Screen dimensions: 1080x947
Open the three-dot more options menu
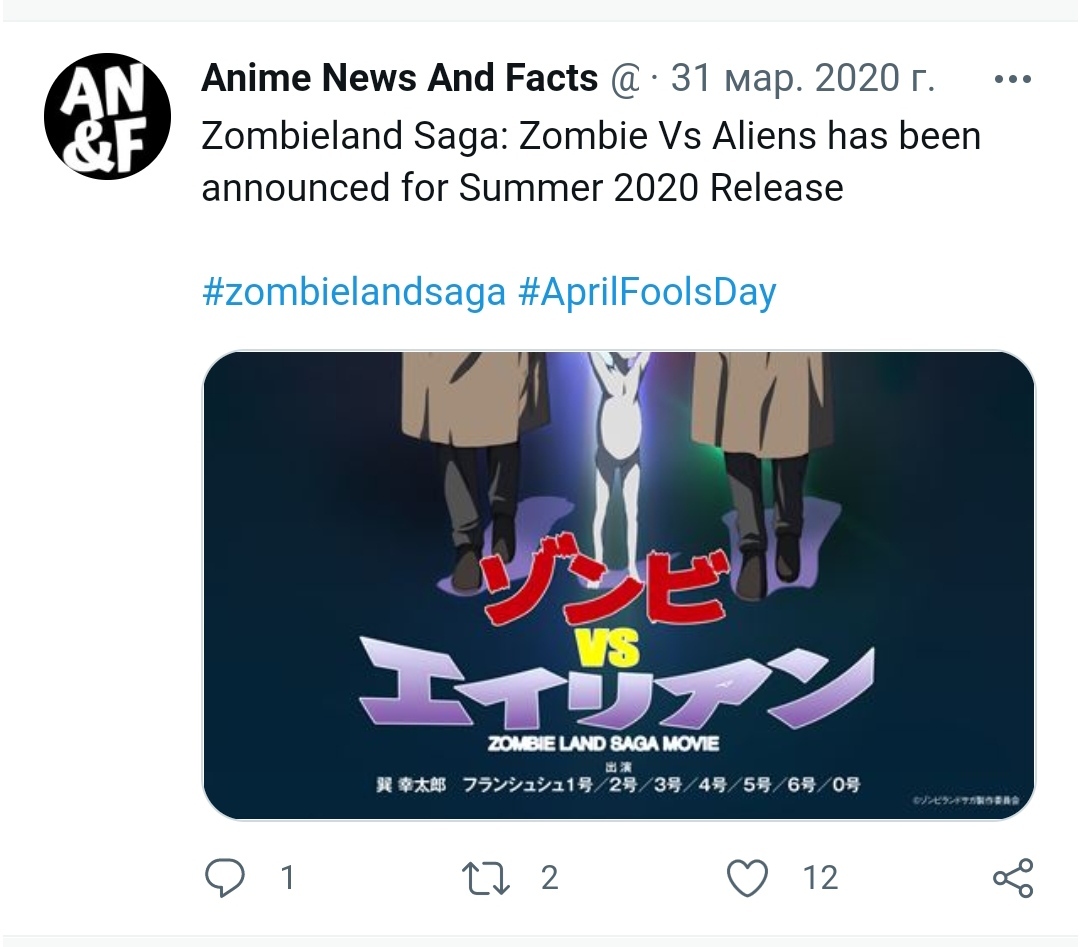(x=1012, y=79)
